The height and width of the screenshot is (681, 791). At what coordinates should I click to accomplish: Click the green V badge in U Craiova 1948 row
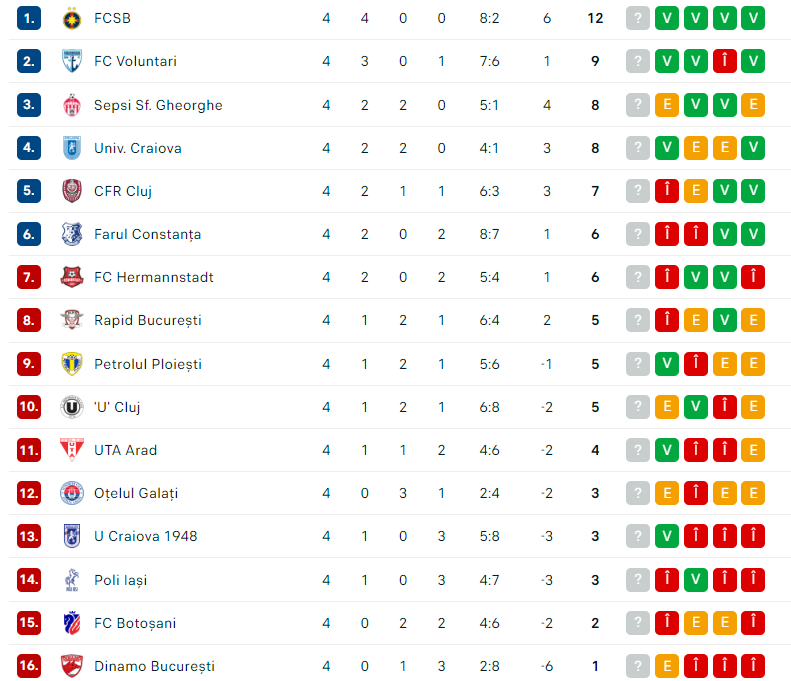[x=667, y=536]
